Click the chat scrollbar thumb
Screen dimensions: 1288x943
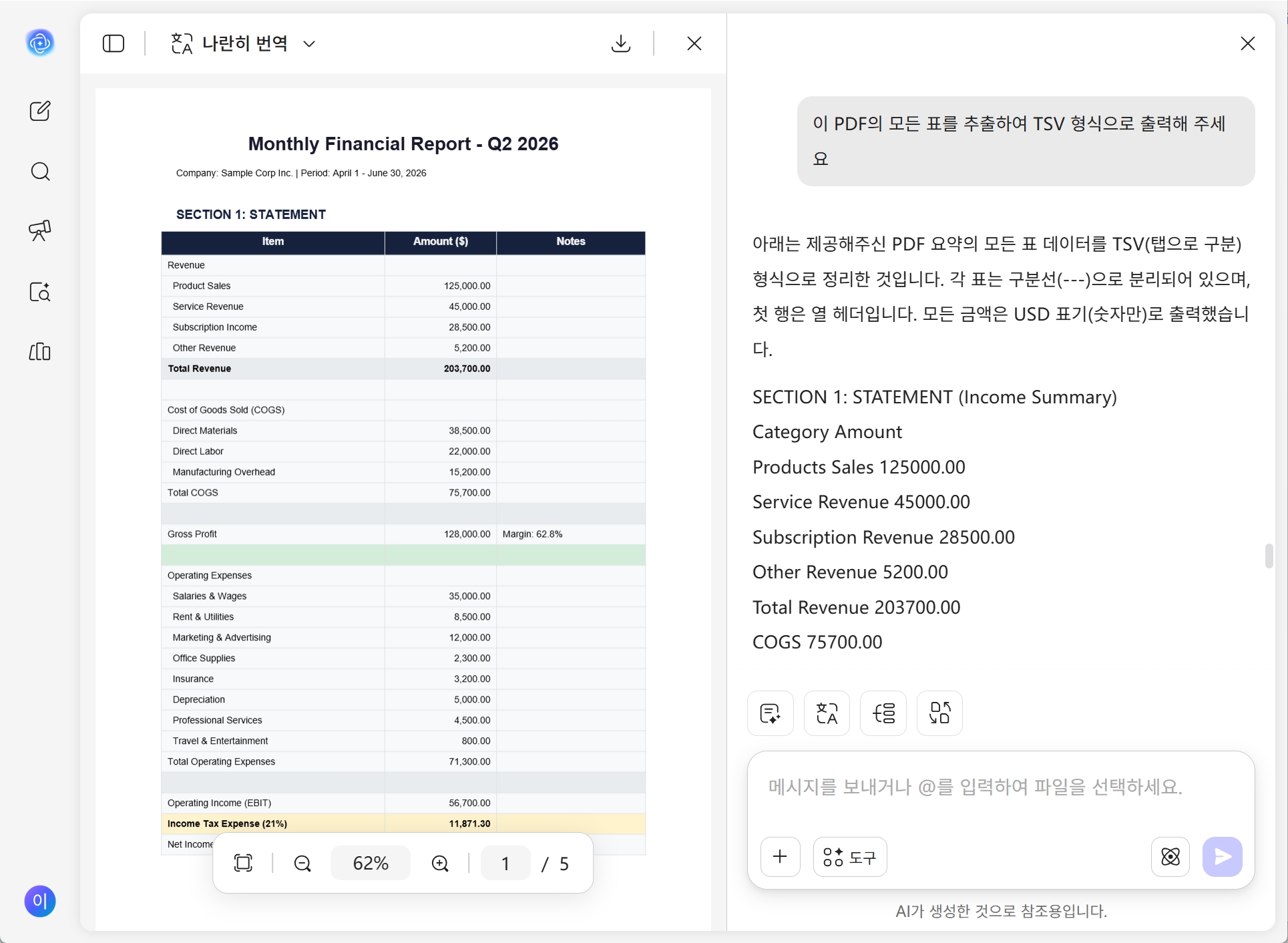pyautogui.click(x=1269, y=556)
